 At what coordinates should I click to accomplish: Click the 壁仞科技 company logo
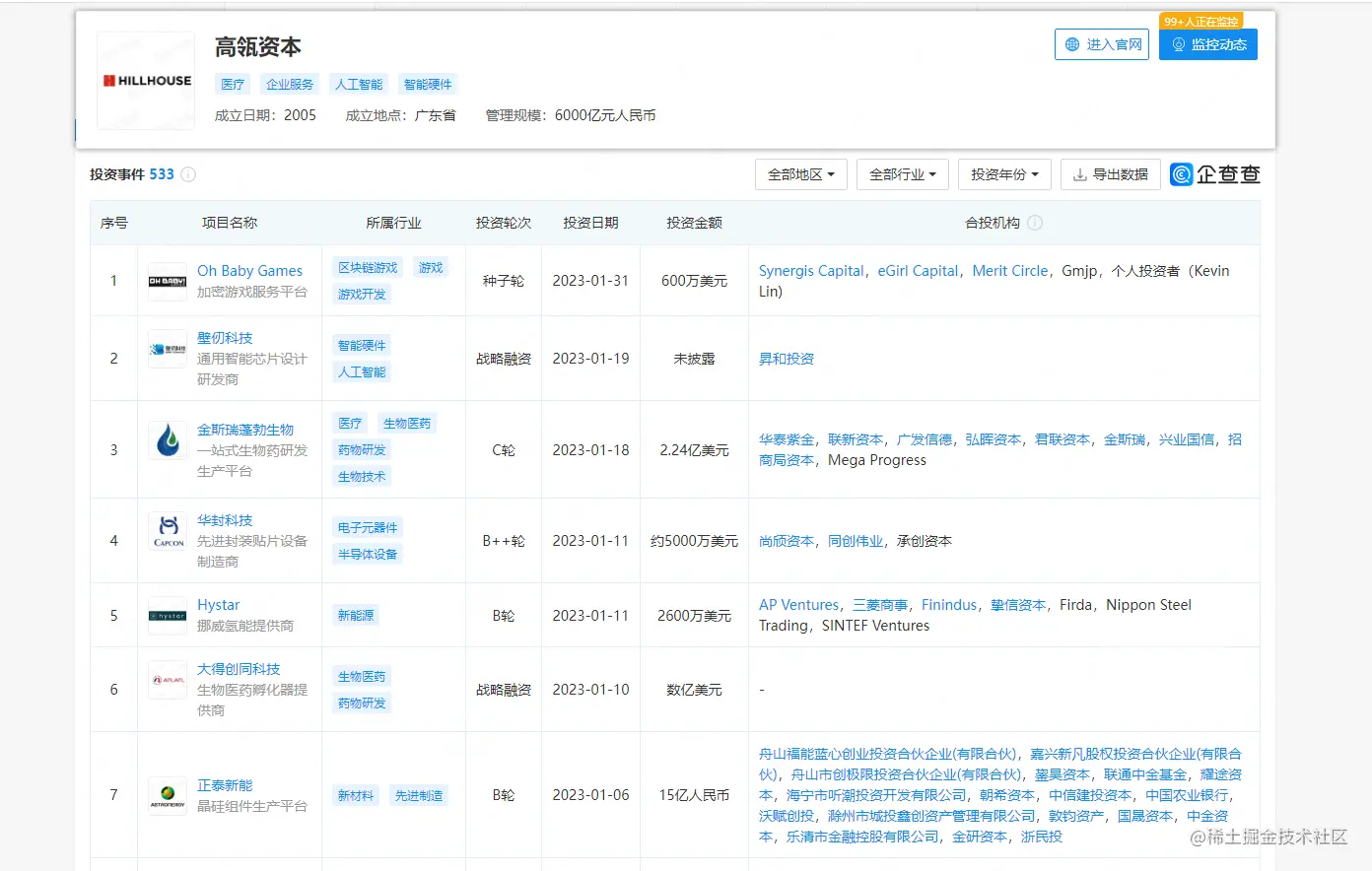click(168, 349)
